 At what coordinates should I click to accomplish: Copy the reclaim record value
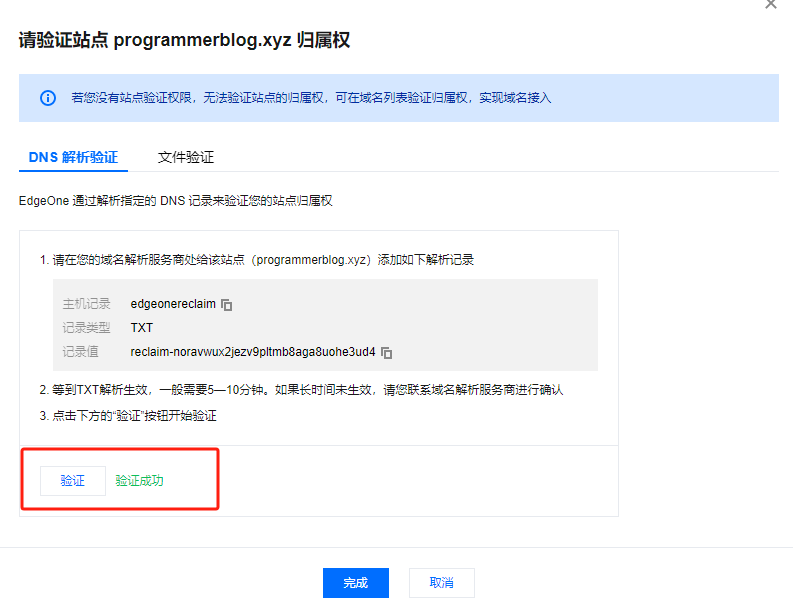386,353
